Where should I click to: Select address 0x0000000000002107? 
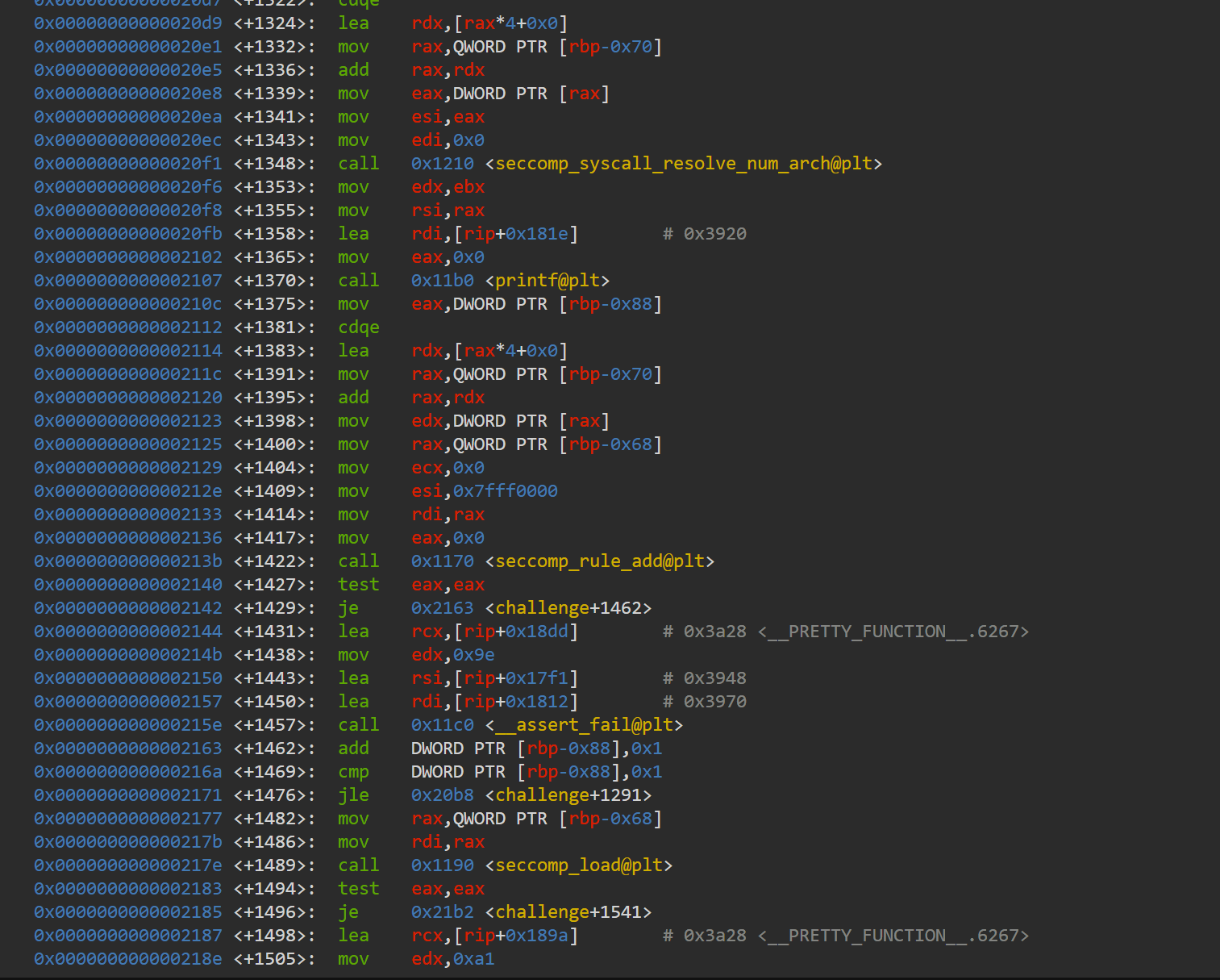click(127, 281)
